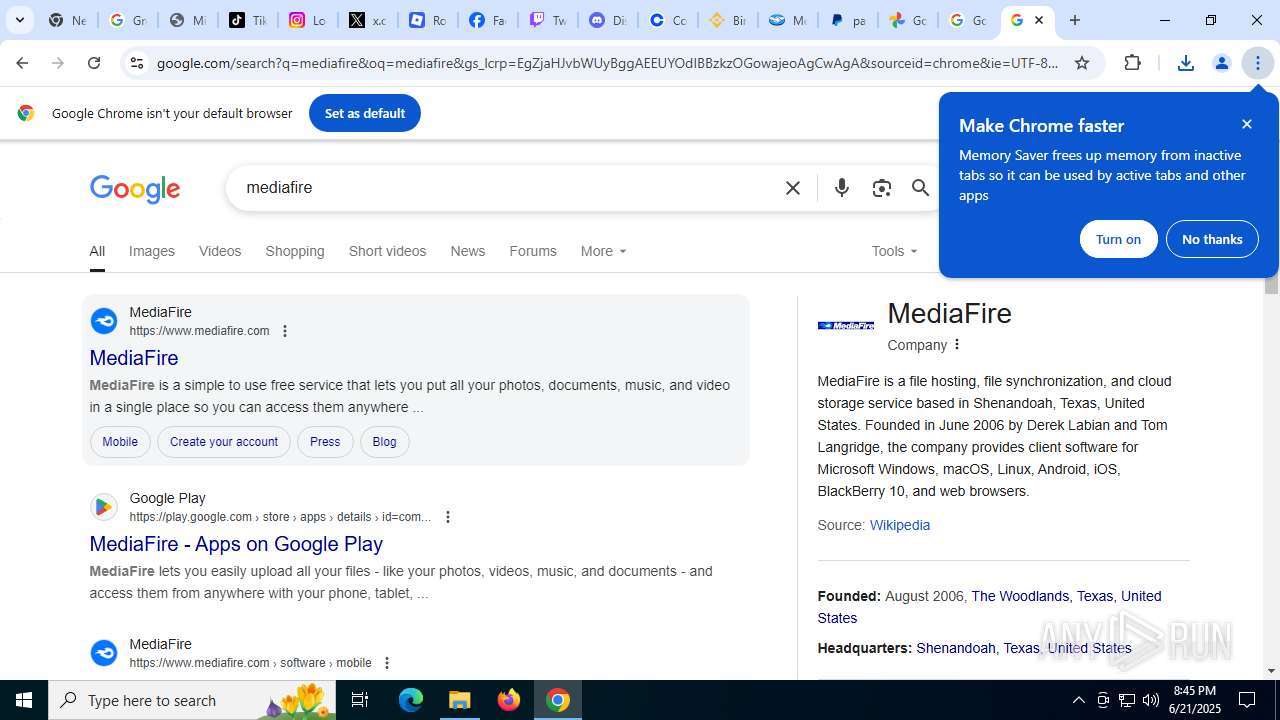The width and height of the screenshot is (1280, 720).
Task: Expand the Tools dropdown
Action: (894, 251)
